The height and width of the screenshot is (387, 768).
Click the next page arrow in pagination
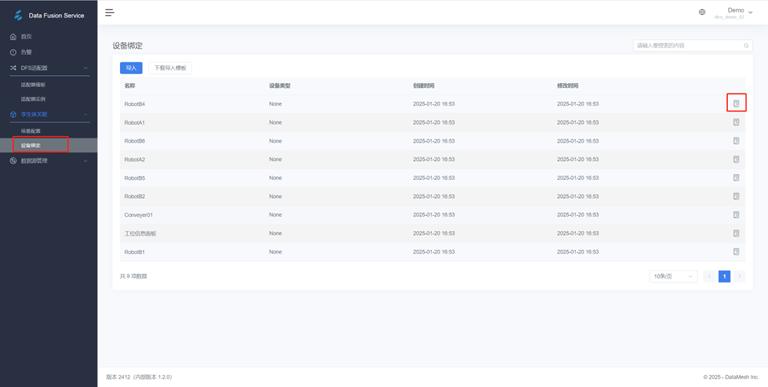pyautogui.click(x=740, y=276)
